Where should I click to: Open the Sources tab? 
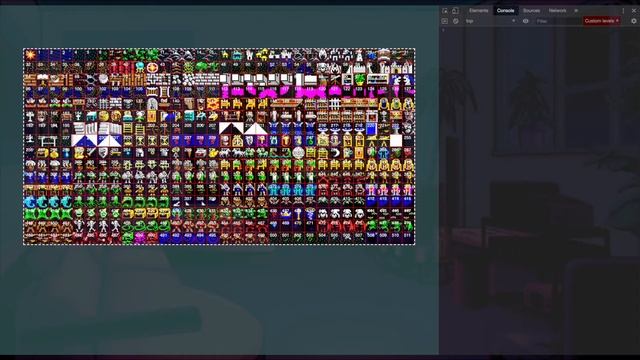(x=531, y=11)
